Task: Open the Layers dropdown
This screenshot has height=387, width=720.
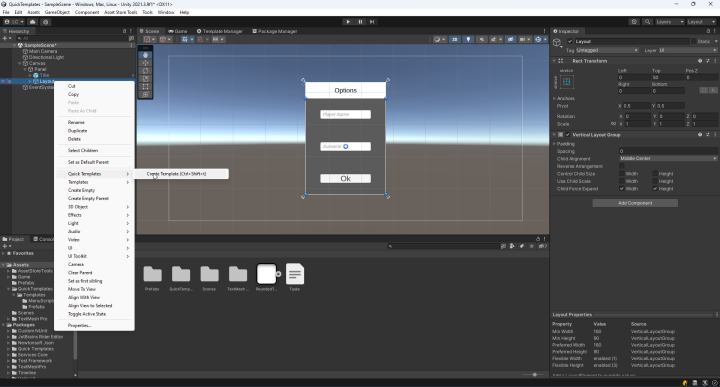Action: (670, 22)
